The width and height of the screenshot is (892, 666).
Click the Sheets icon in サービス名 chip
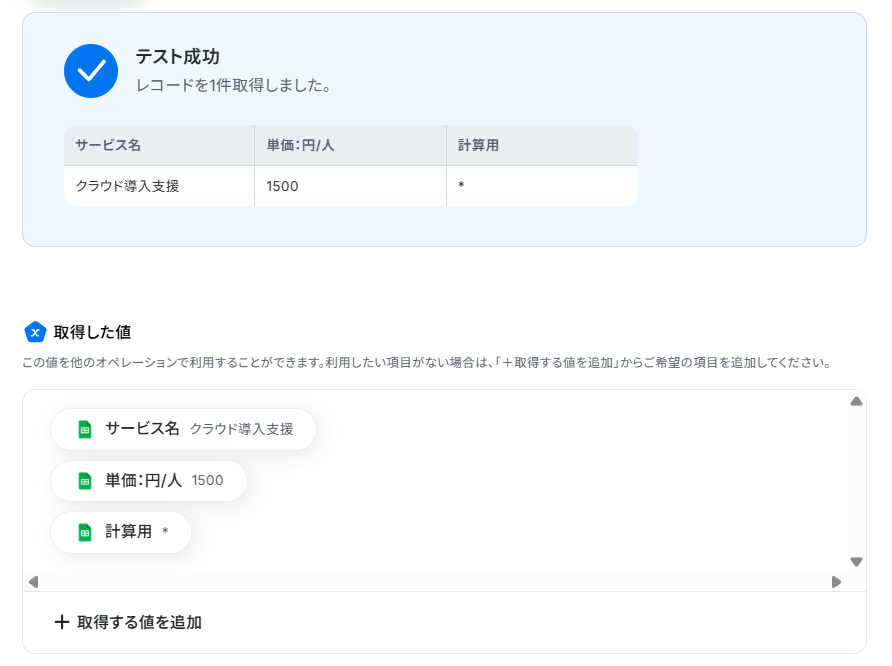[x=85, y=429]
